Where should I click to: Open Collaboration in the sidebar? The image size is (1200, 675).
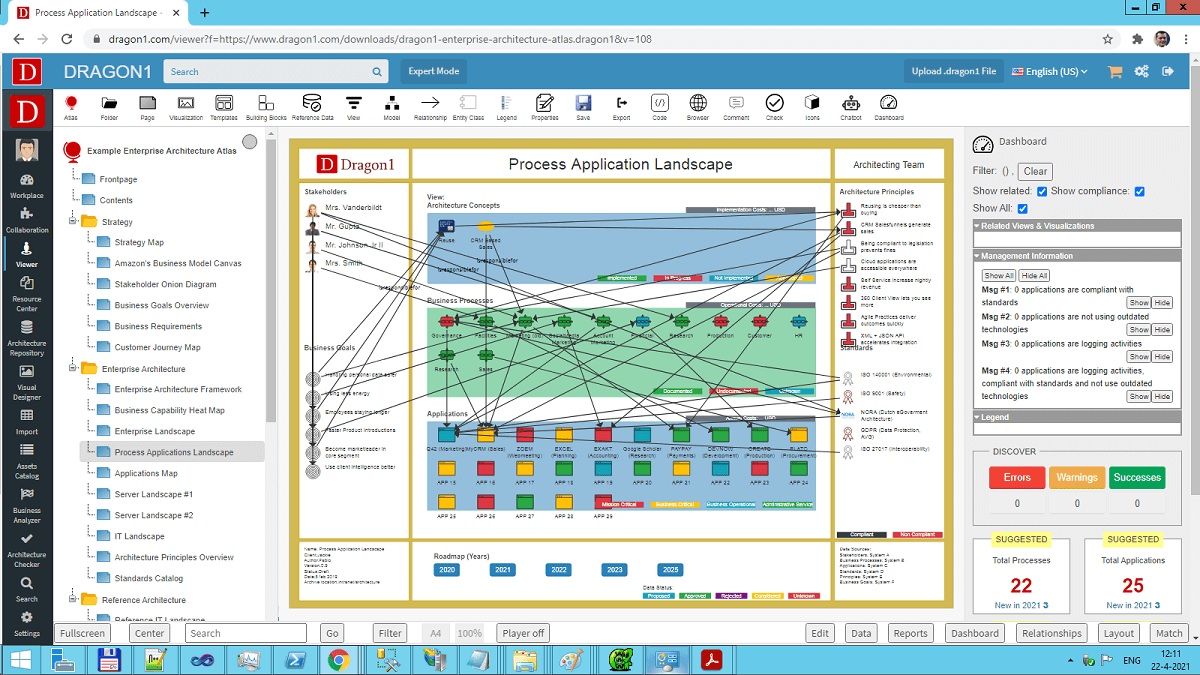(x=27, y=221)
